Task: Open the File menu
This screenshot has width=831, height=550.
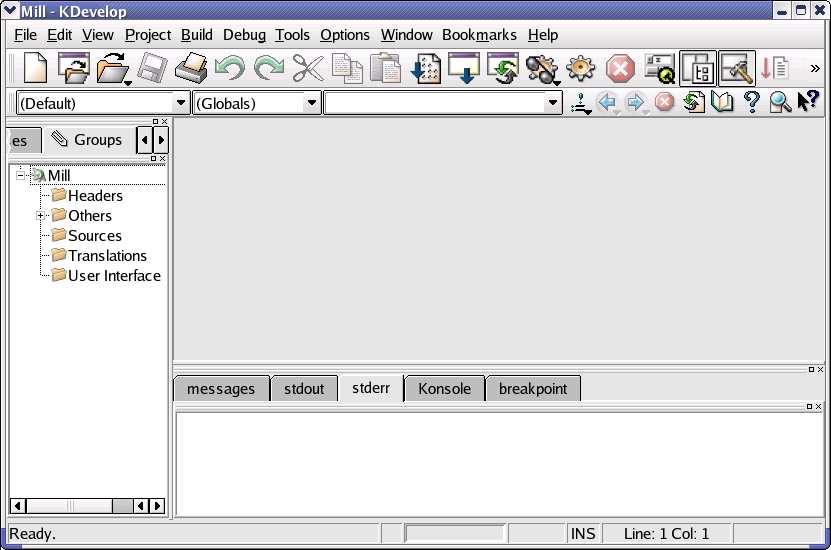Action: click(25, 35)
